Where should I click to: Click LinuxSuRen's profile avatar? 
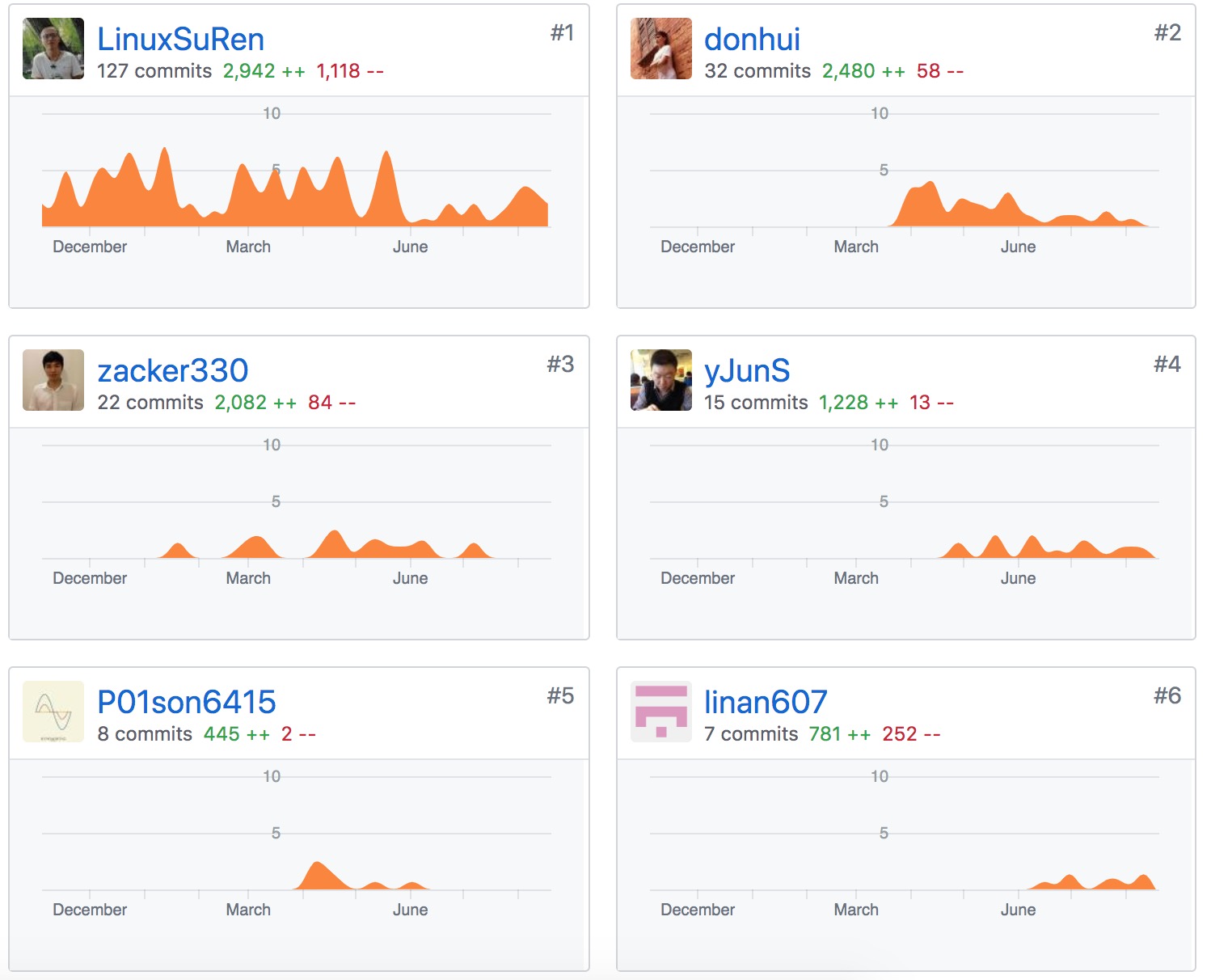point(53,49)
